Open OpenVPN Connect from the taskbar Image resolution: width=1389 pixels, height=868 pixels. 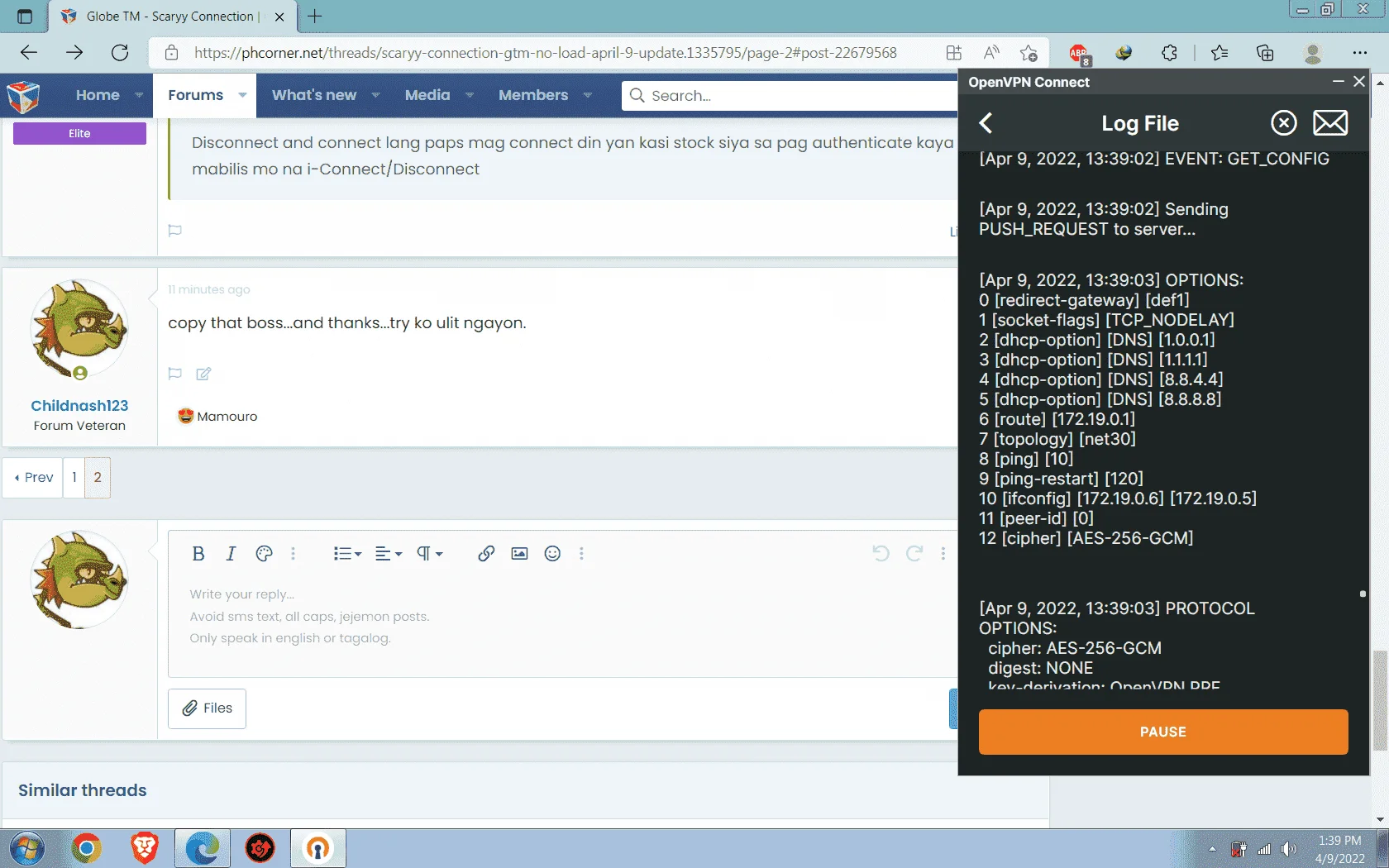317,848
